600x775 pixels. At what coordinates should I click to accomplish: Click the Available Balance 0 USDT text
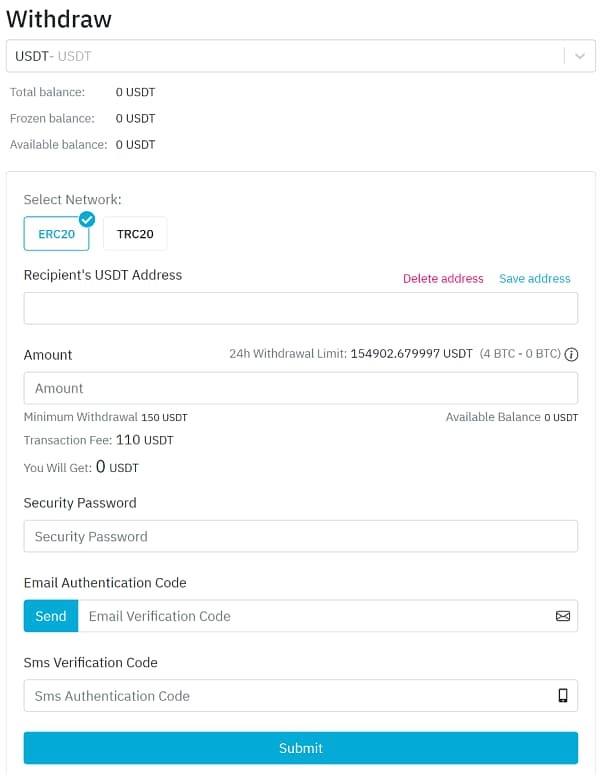tap(512, 417)
